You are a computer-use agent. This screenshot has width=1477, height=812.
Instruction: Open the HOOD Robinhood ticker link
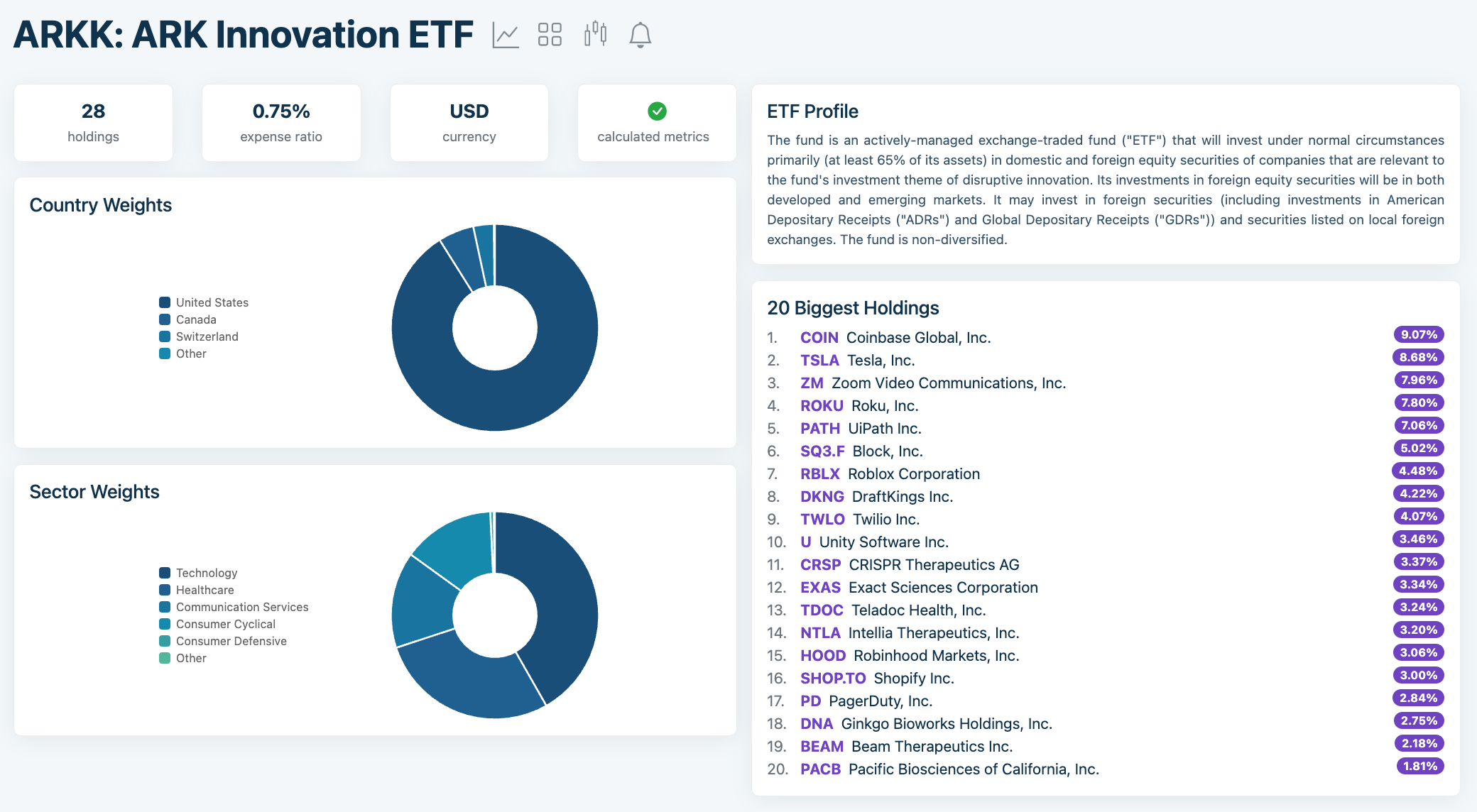click(823, 655)
